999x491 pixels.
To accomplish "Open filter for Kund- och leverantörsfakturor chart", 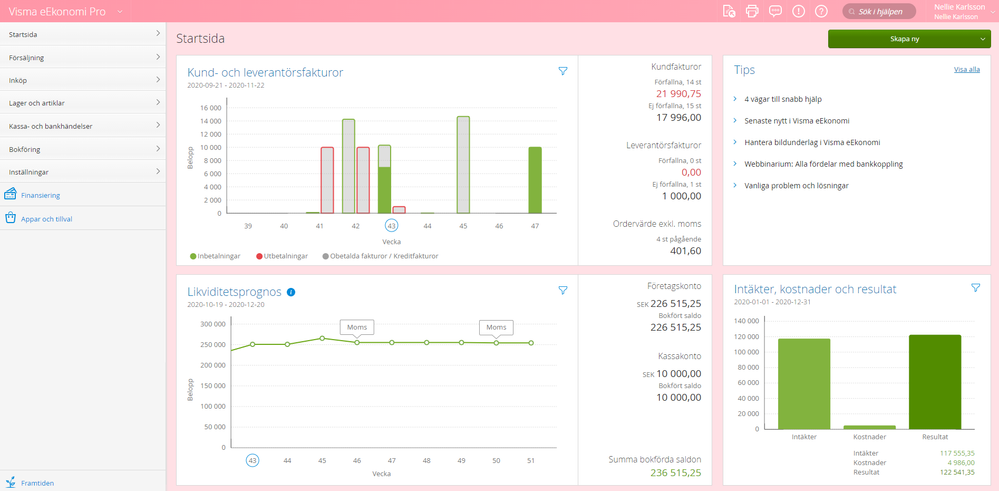I will (x=563, y=71).
